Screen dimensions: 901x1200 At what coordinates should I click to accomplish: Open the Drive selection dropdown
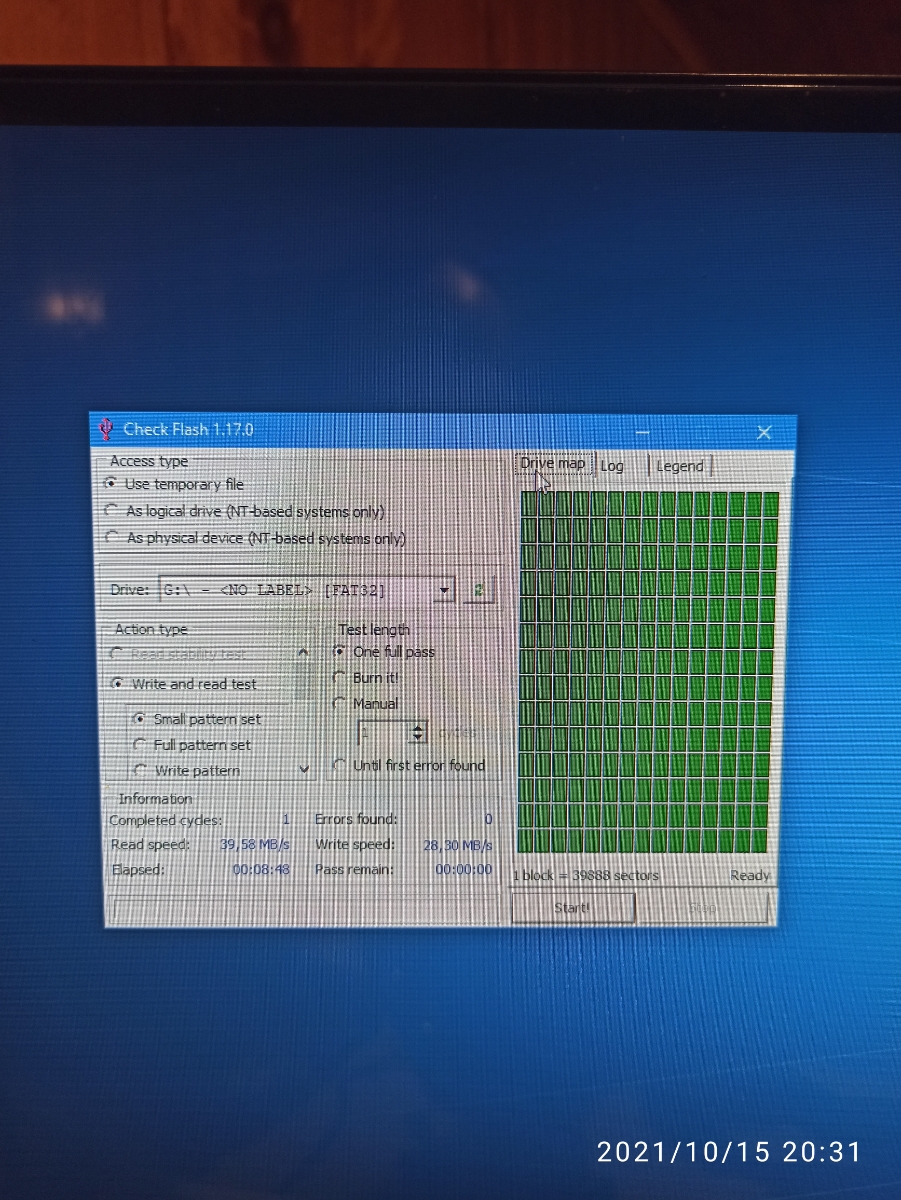click(444, 590)
